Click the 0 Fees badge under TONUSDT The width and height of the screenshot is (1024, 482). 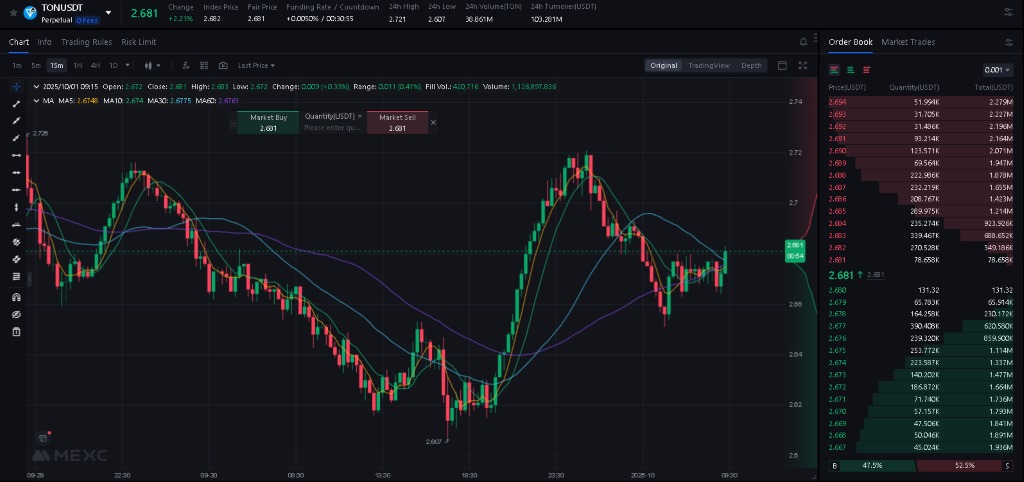point(87,21)
